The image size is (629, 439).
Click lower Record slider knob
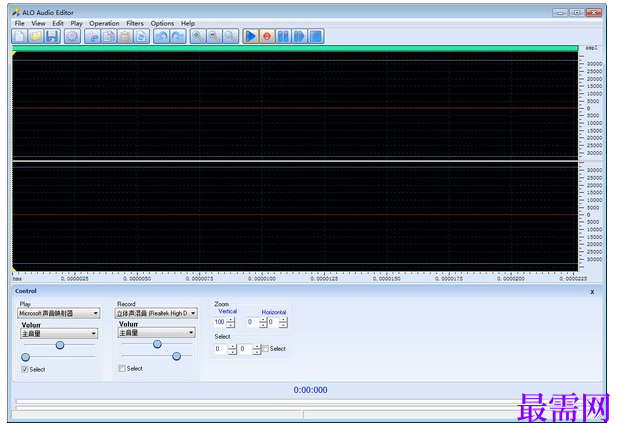[x=177, y=356]
